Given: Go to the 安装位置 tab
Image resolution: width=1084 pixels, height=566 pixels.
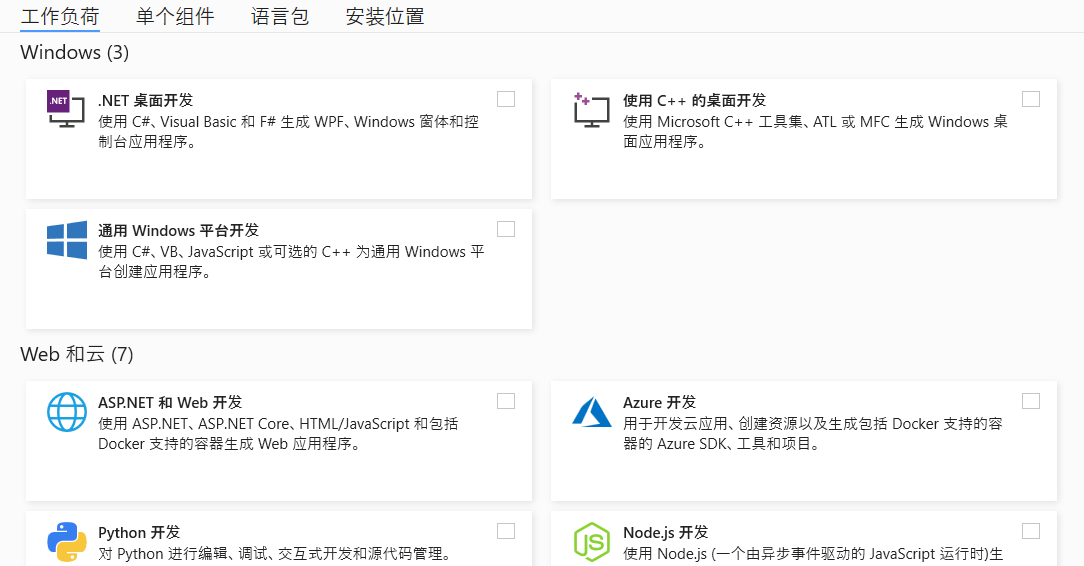Looking at the screenshot, I should tap(385, 17).
